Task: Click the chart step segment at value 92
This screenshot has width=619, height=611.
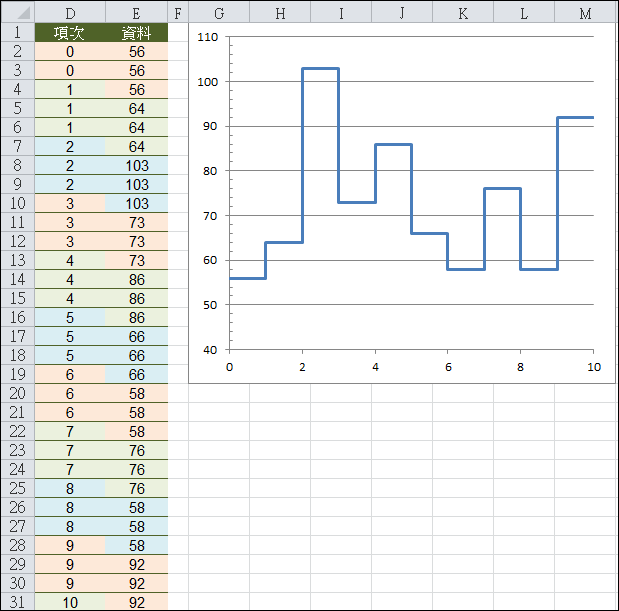Action: click(x=576, y=118)
